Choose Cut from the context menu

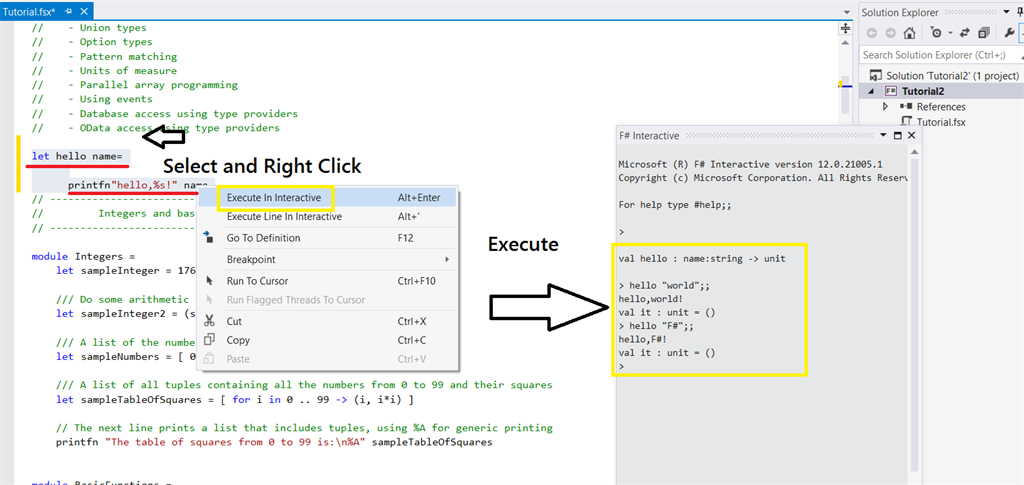pos(327,321)
